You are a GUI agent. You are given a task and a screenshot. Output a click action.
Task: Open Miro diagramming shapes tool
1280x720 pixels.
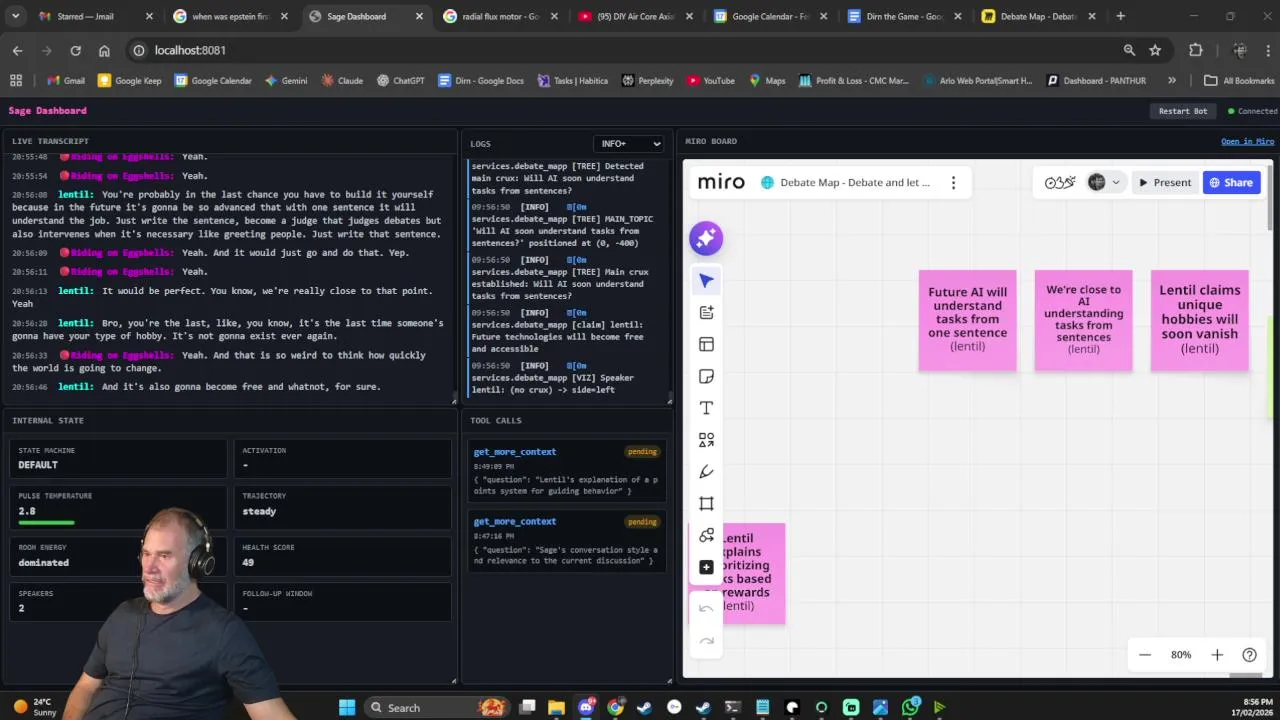pos(706,536)
